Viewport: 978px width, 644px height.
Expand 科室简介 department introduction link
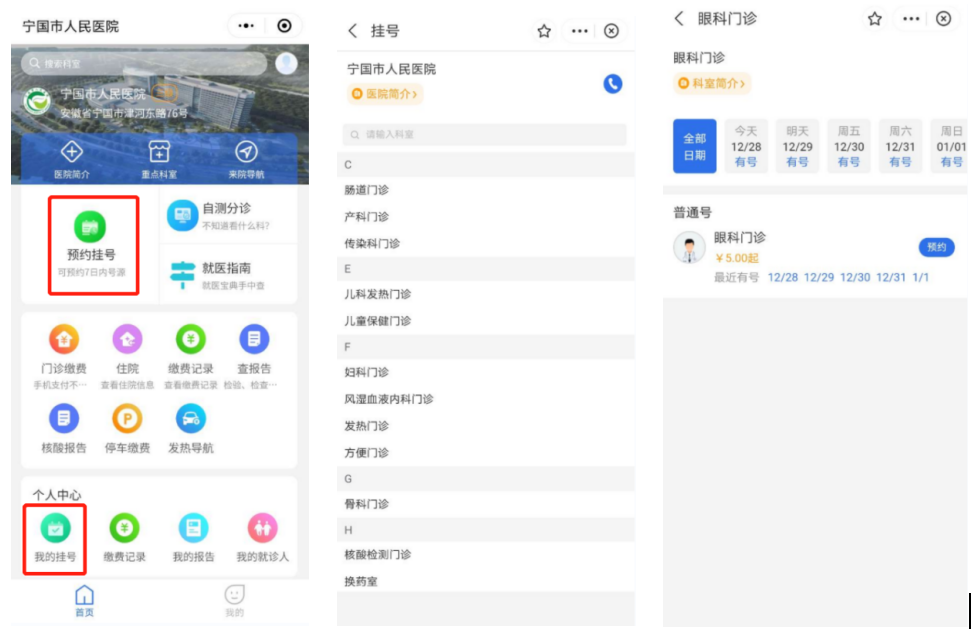tap(711, 83)
